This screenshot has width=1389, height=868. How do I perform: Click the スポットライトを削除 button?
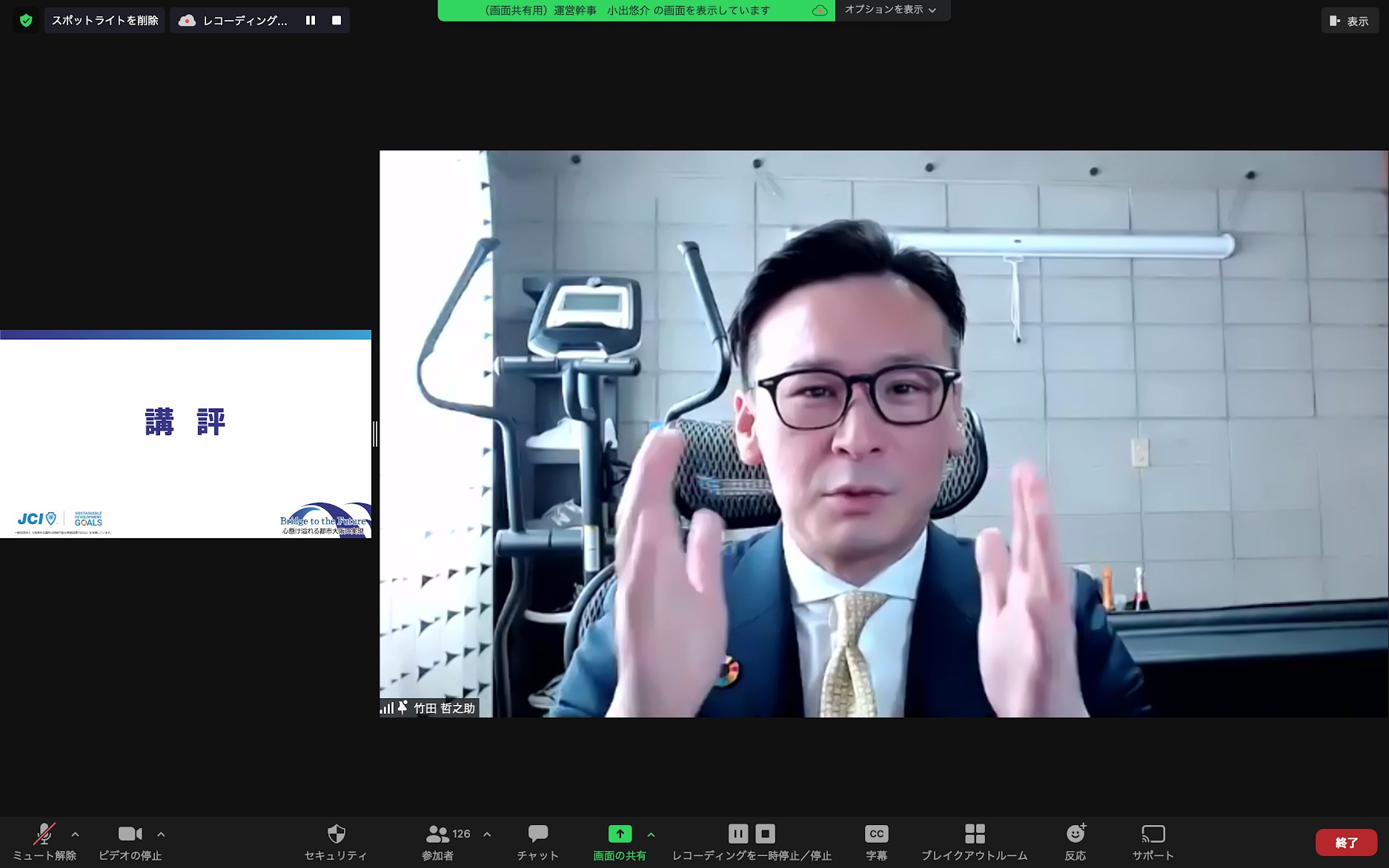(x=105, y=21)
